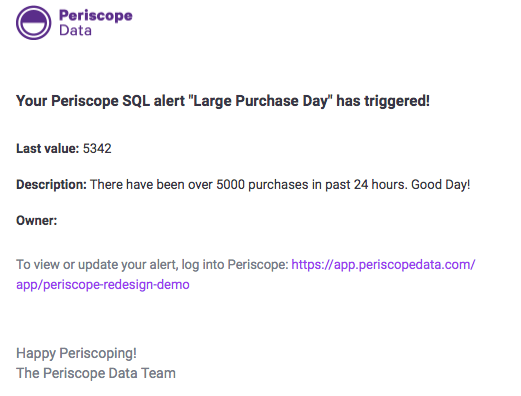The image size is (521, 396).
Task: Click "The Periscope Data Team" signature
Action: pos(96,373)
